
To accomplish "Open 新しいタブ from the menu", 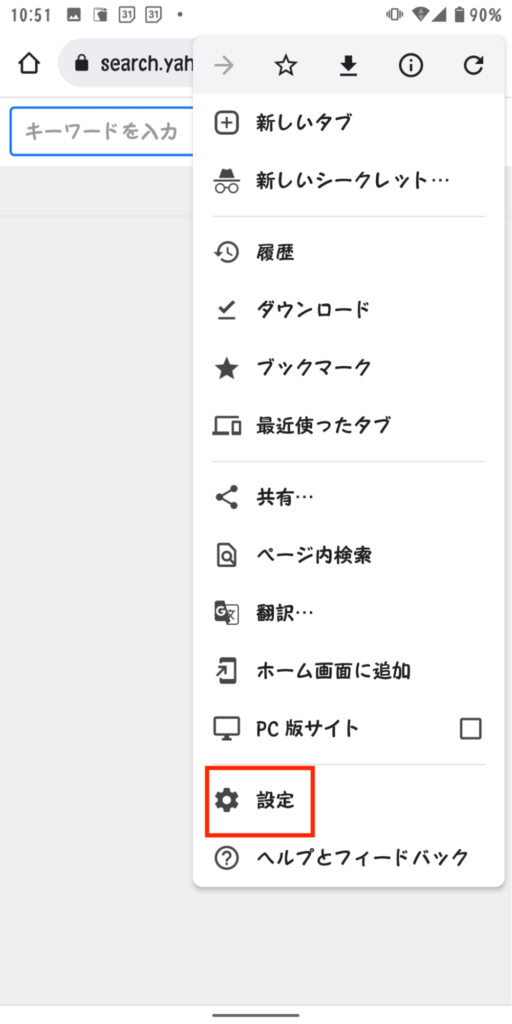I will point(349,123).
